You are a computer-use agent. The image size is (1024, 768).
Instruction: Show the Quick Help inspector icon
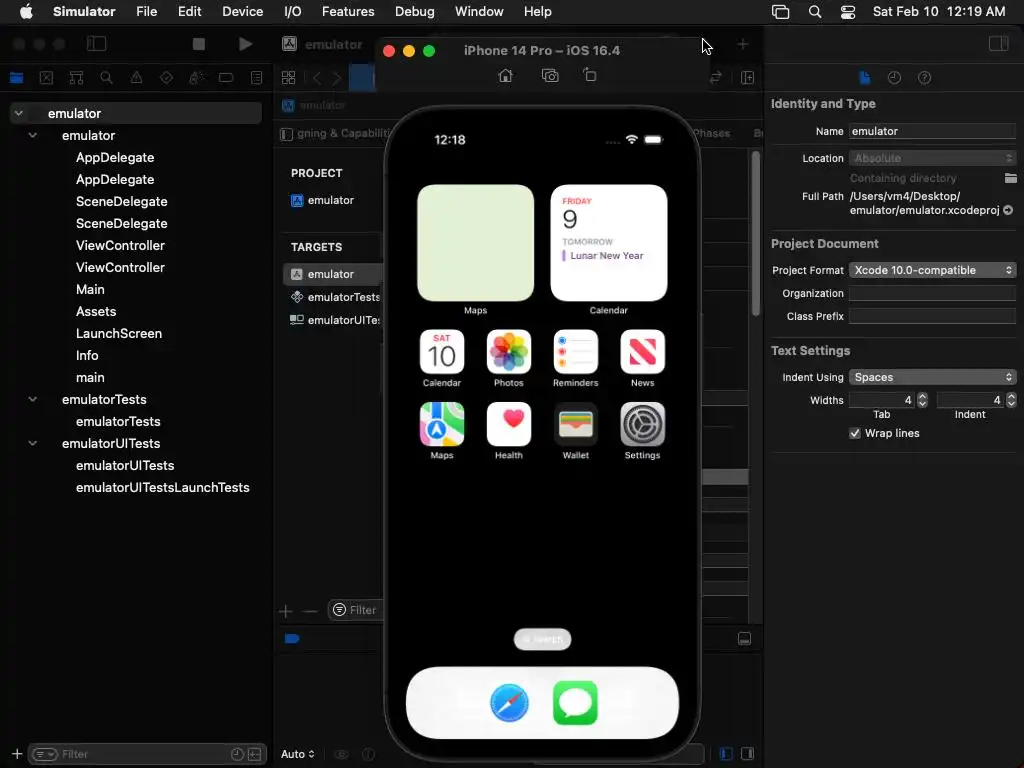(x=925, y=78)
